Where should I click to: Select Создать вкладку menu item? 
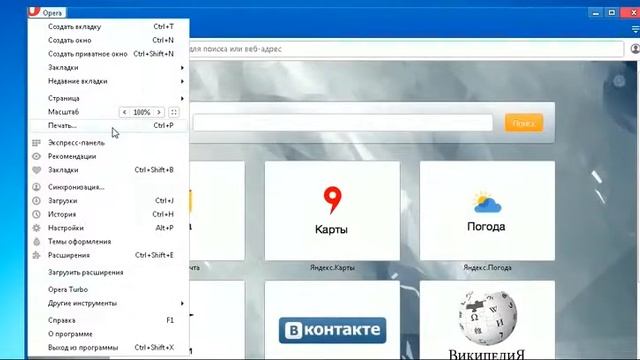(109, 27)
